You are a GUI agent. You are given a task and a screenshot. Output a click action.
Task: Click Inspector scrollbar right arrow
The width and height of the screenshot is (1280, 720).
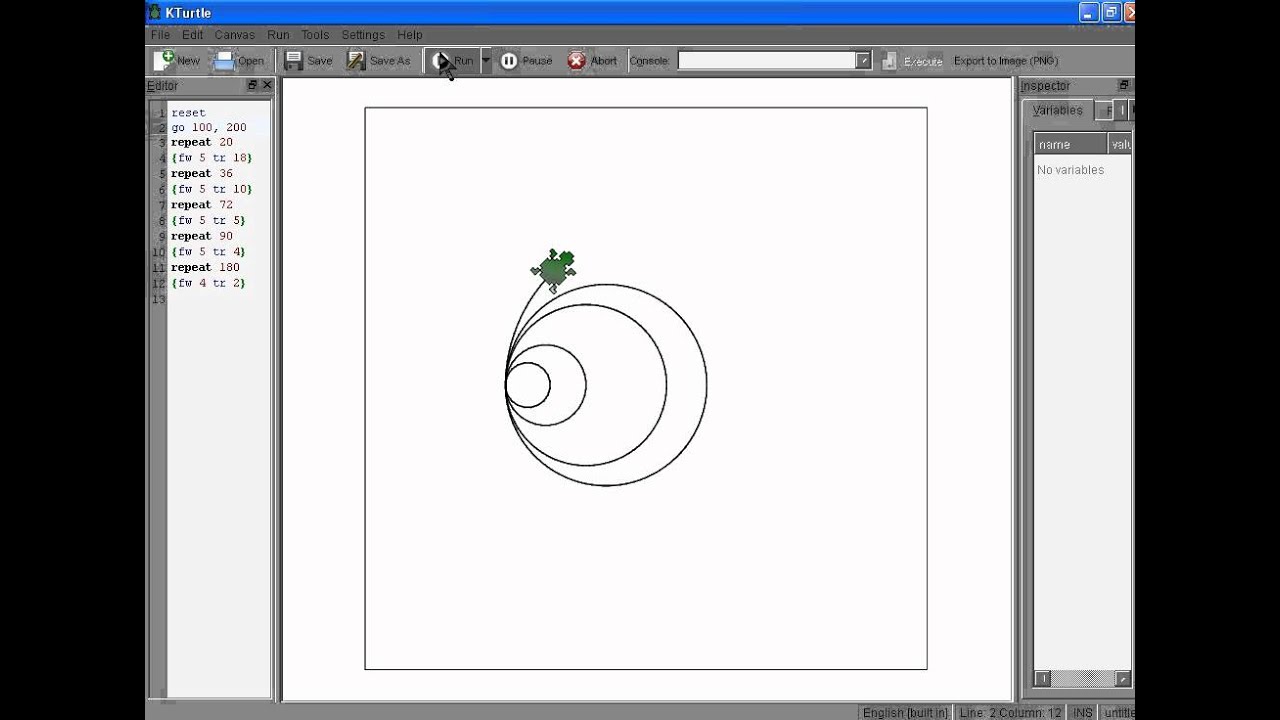[1122, 679]
